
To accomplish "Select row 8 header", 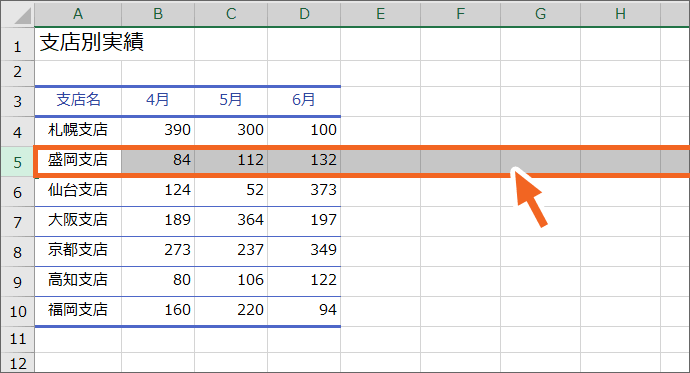I will 18,252.
